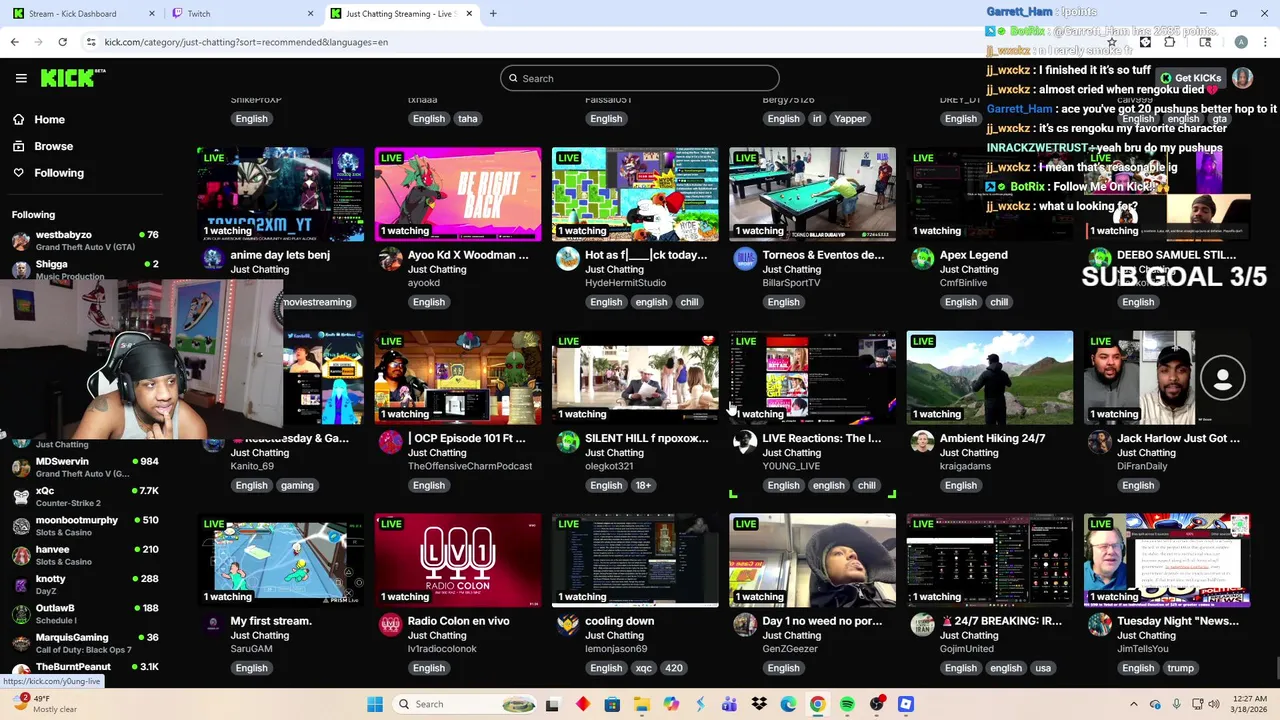Show hidden system tray icons
This screenshot has height=720, width=1280.
tap(1134, 704)
